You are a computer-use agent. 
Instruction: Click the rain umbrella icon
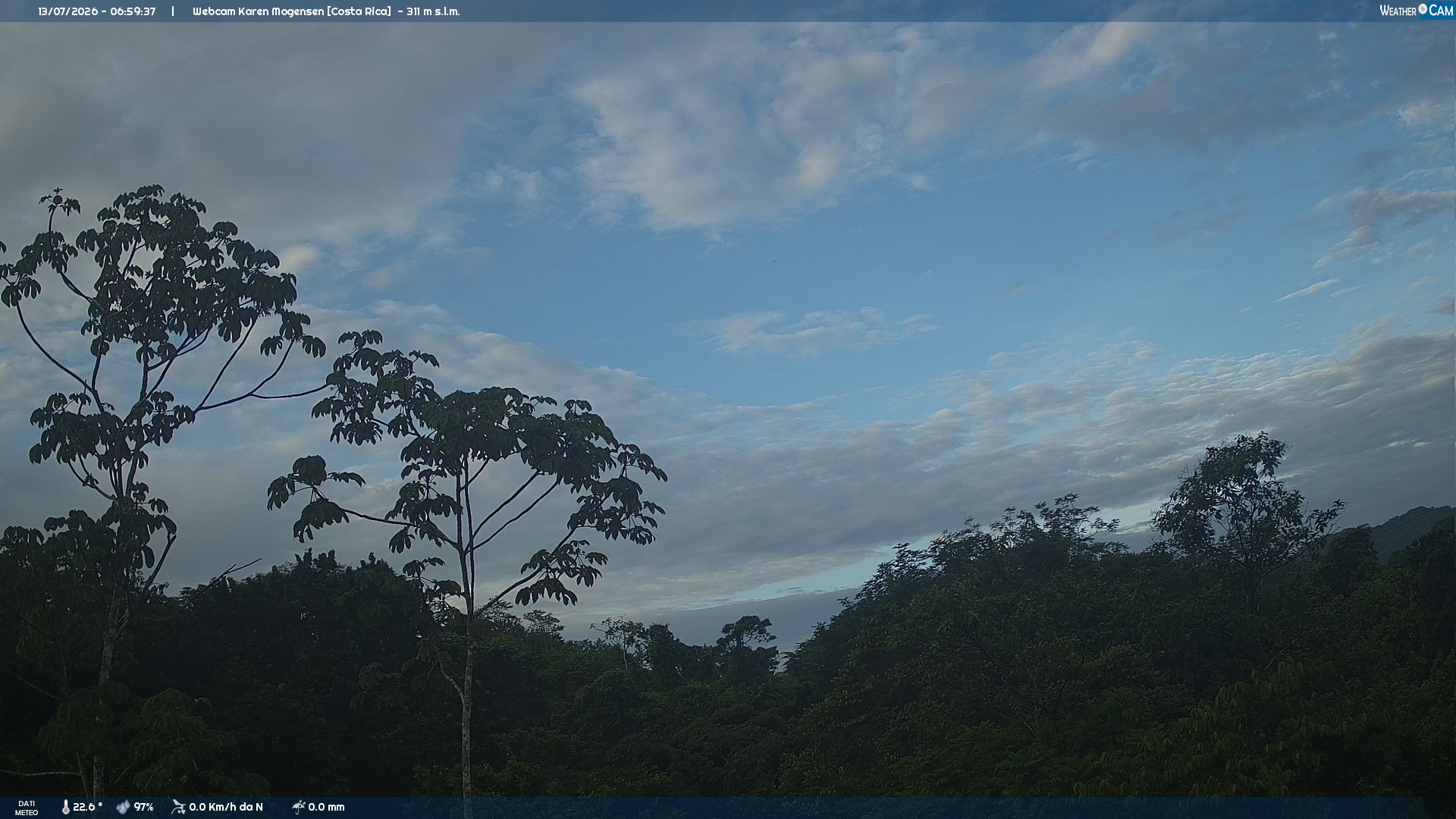(x=299, y=807)
